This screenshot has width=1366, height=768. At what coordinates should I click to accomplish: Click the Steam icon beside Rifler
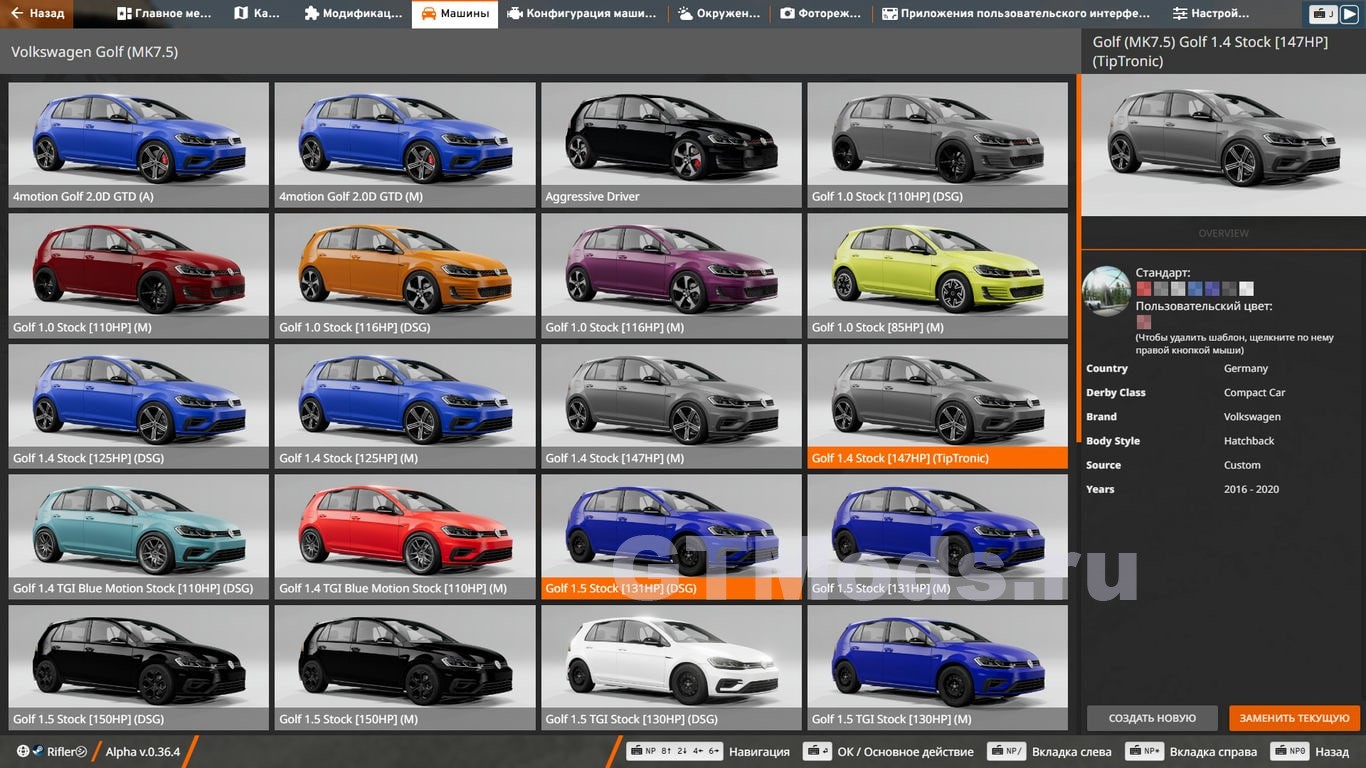click(x=38, y=752)
